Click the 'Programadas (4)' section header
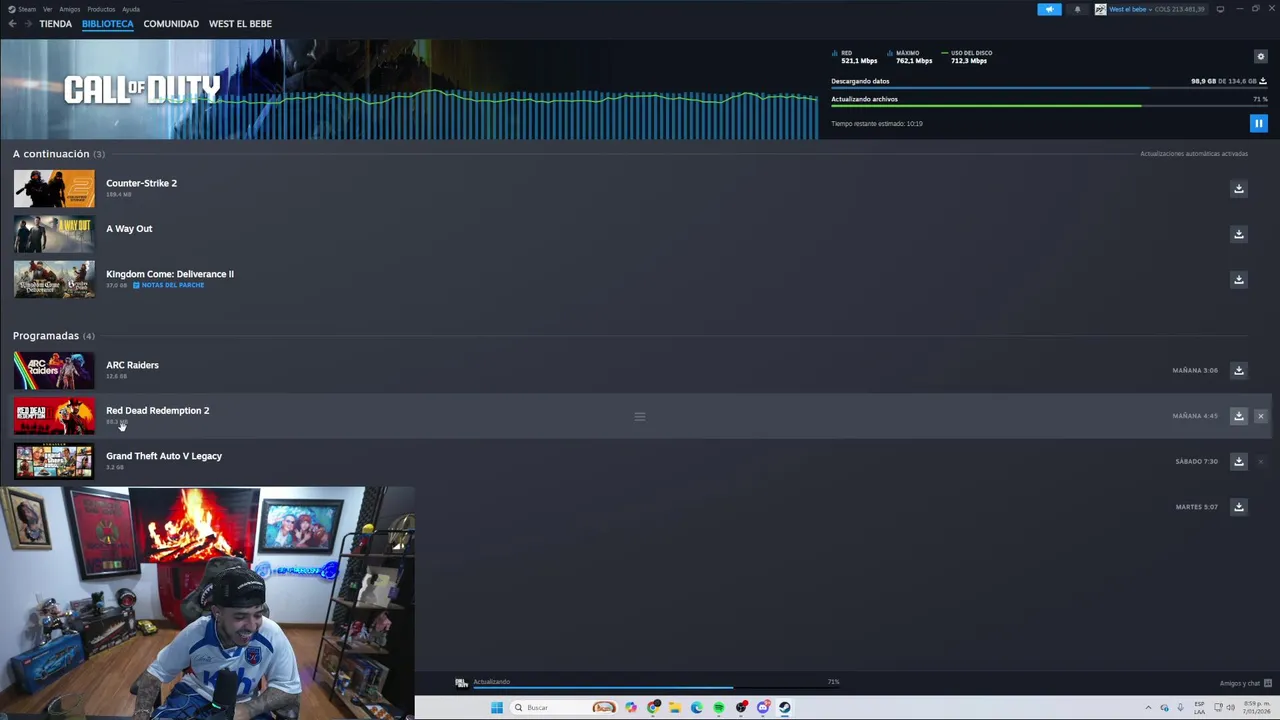The image size is (1280, 720). click(x=54, y=336)
